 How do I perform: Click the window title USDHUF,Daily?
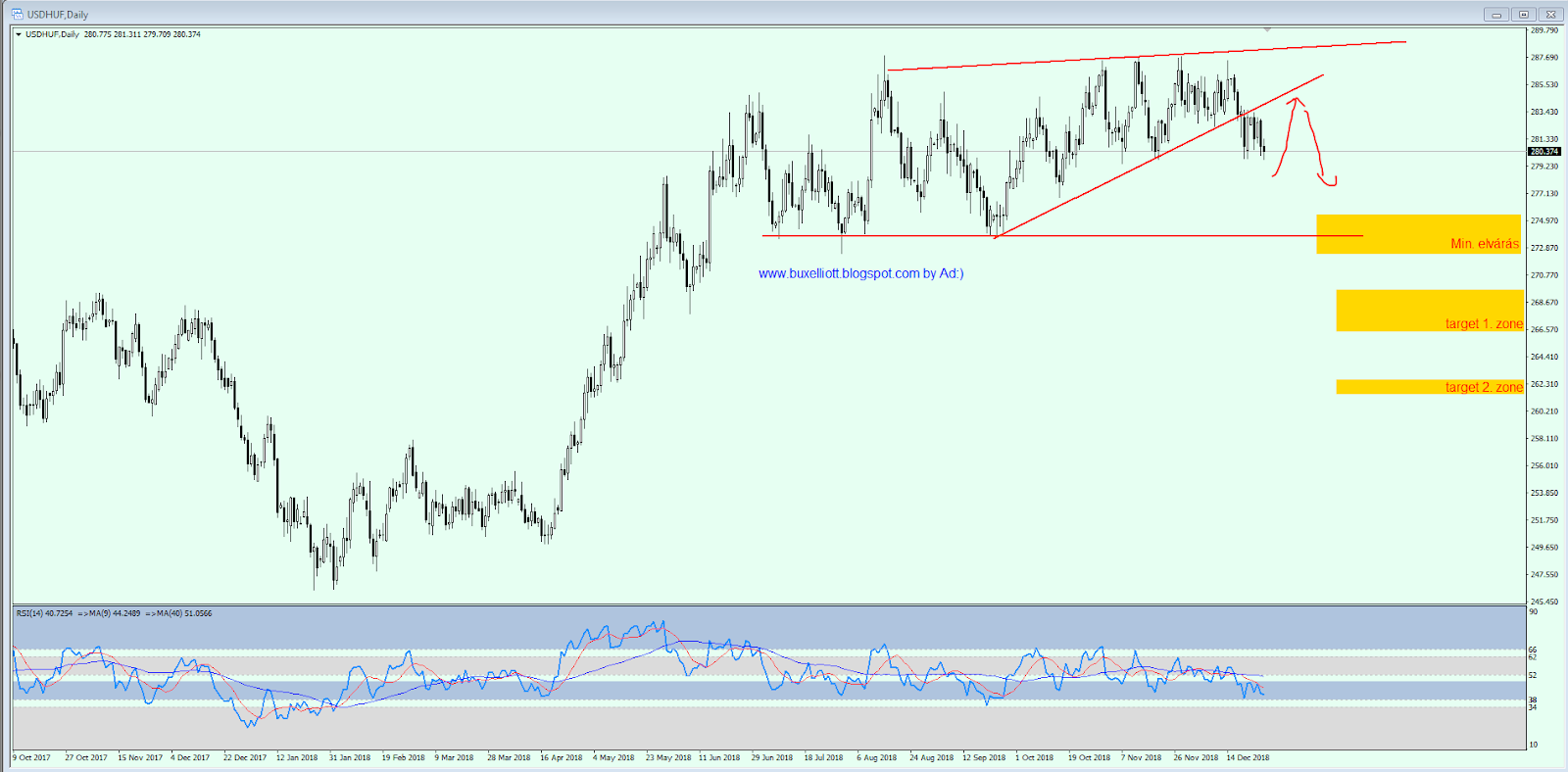58,15
